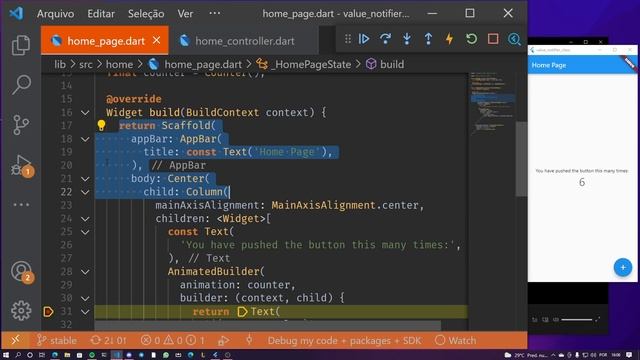This screenshot has height=360, width=640.
Task: Click the 'src' breadcrumb
Action: 86,64
